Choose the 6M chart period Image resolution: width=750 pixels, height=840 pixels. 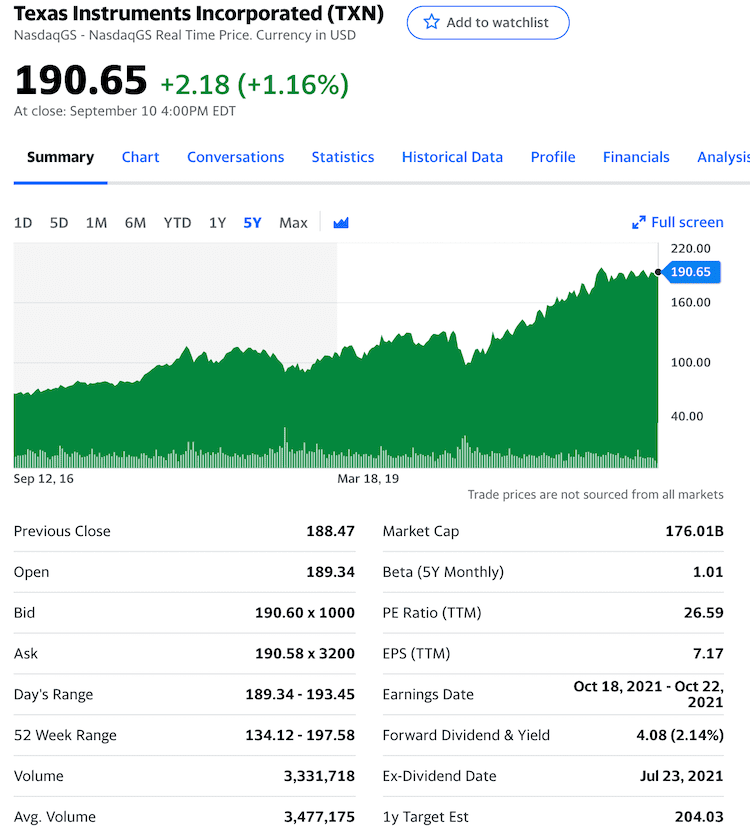pyautogui.click(x=135, y=223)
